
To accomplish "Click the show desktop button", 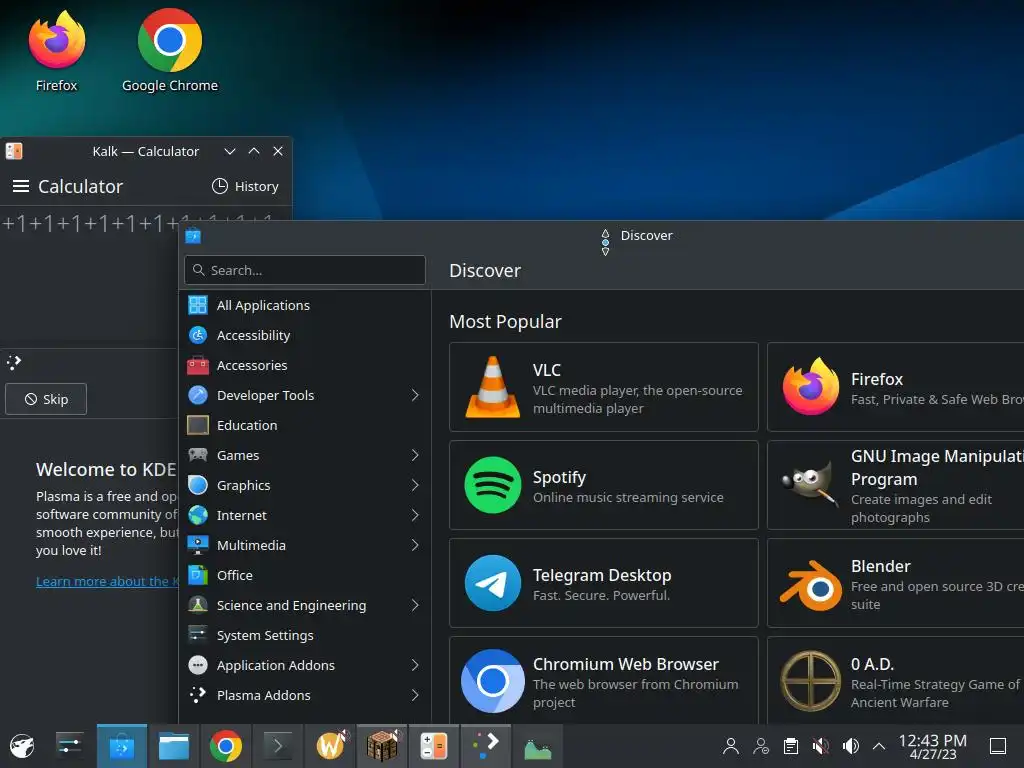I will point(998,746).
